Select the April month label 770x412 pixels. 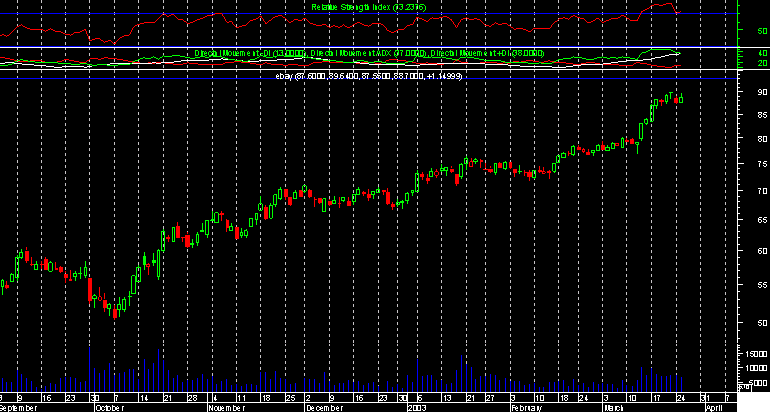click(x=714, y=408)
